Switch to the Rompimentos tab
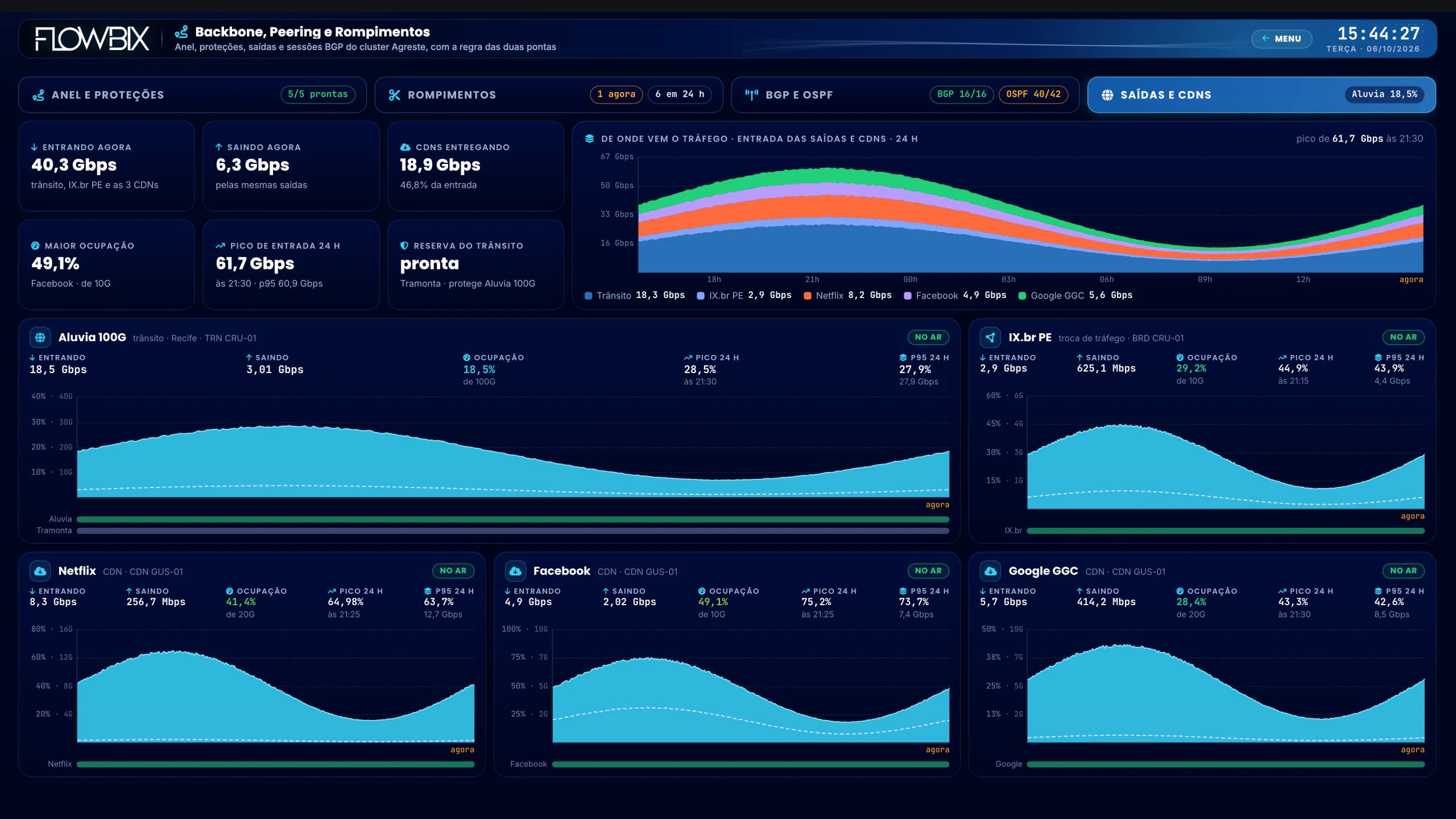 [x=548, y=94]
